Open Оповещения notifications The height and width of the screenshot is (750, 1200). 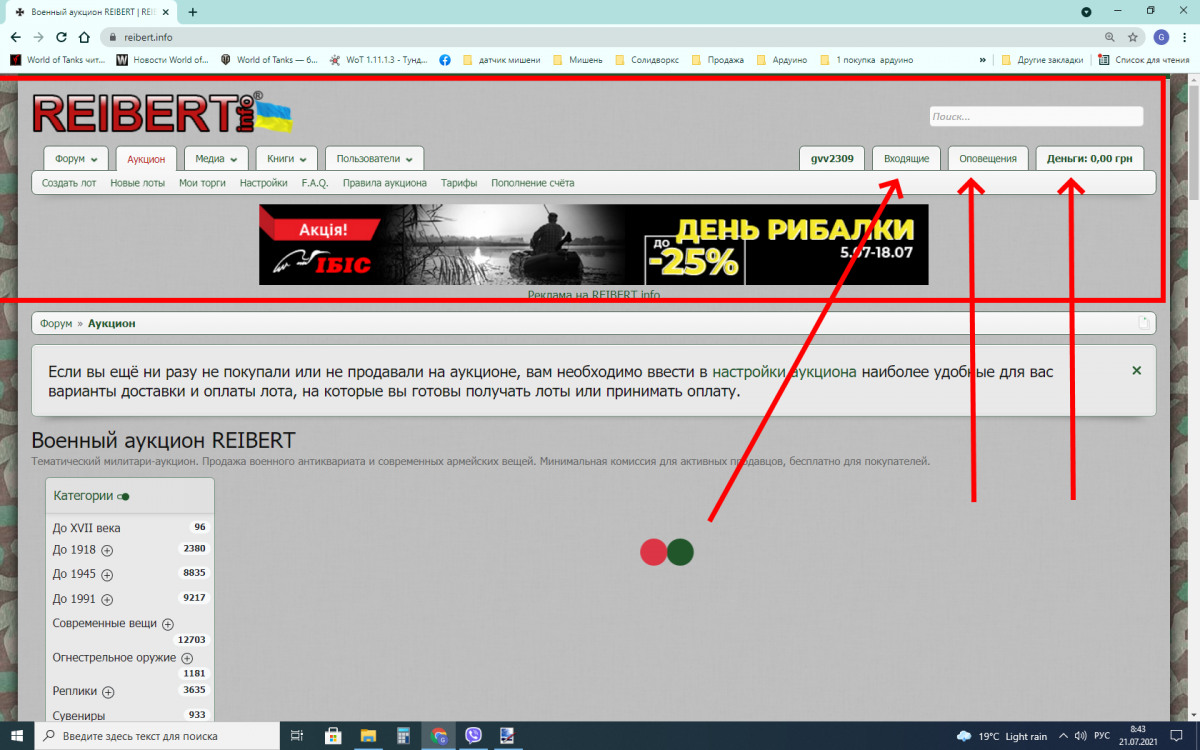[x=988, y=159]
